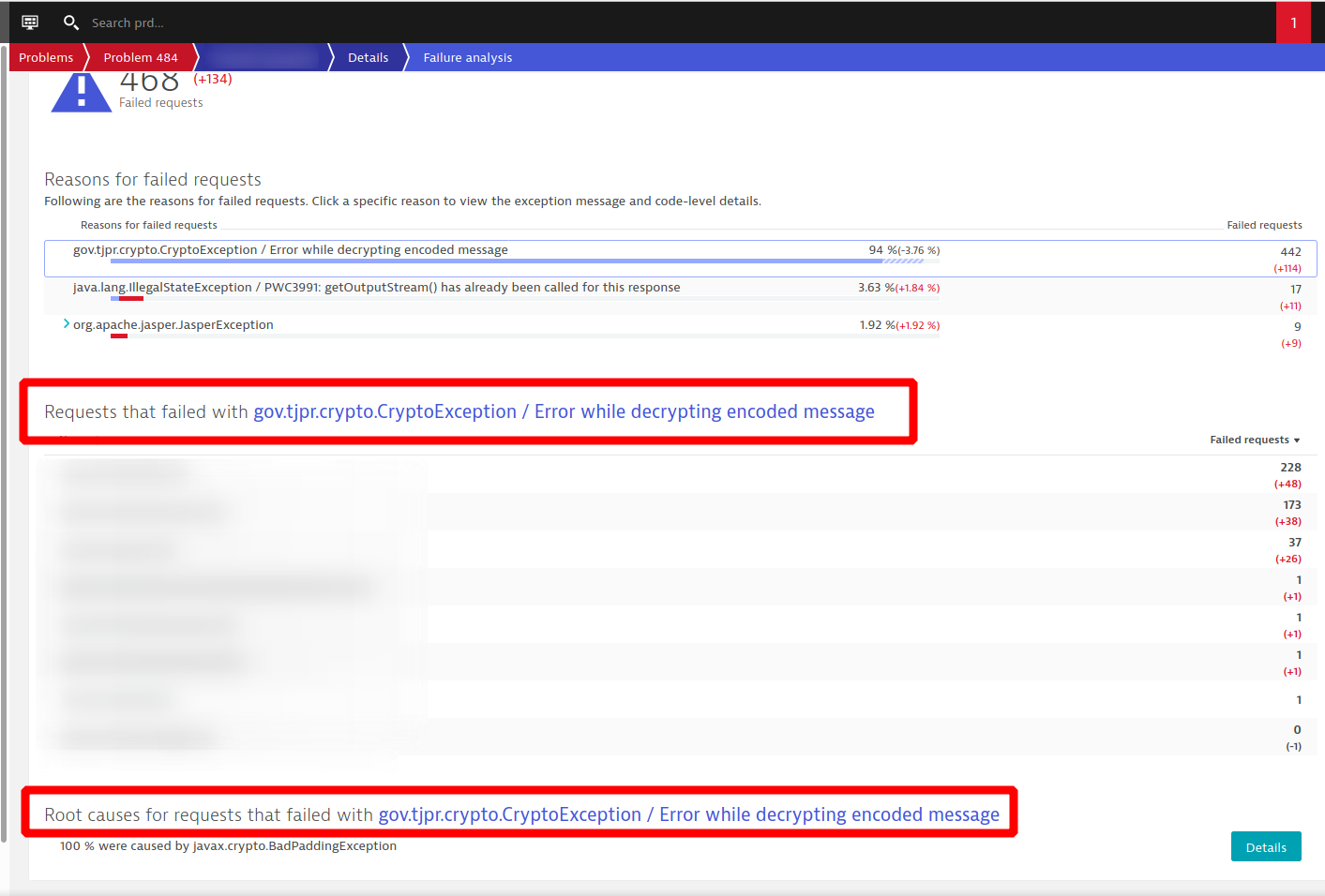
Task: Select Failure analysis breadcrumb
Action: 467,57
